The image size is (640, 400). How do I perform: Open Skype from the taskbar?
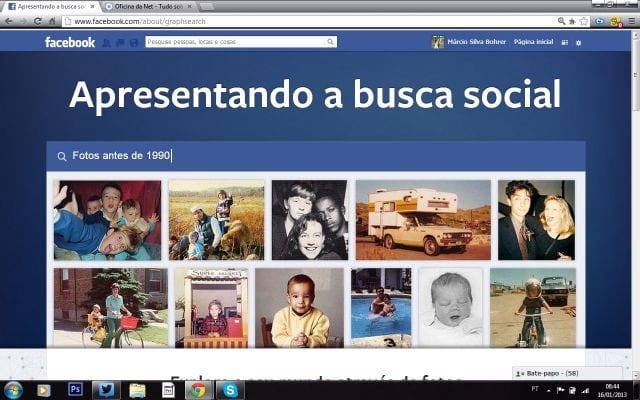click(230, 390)
